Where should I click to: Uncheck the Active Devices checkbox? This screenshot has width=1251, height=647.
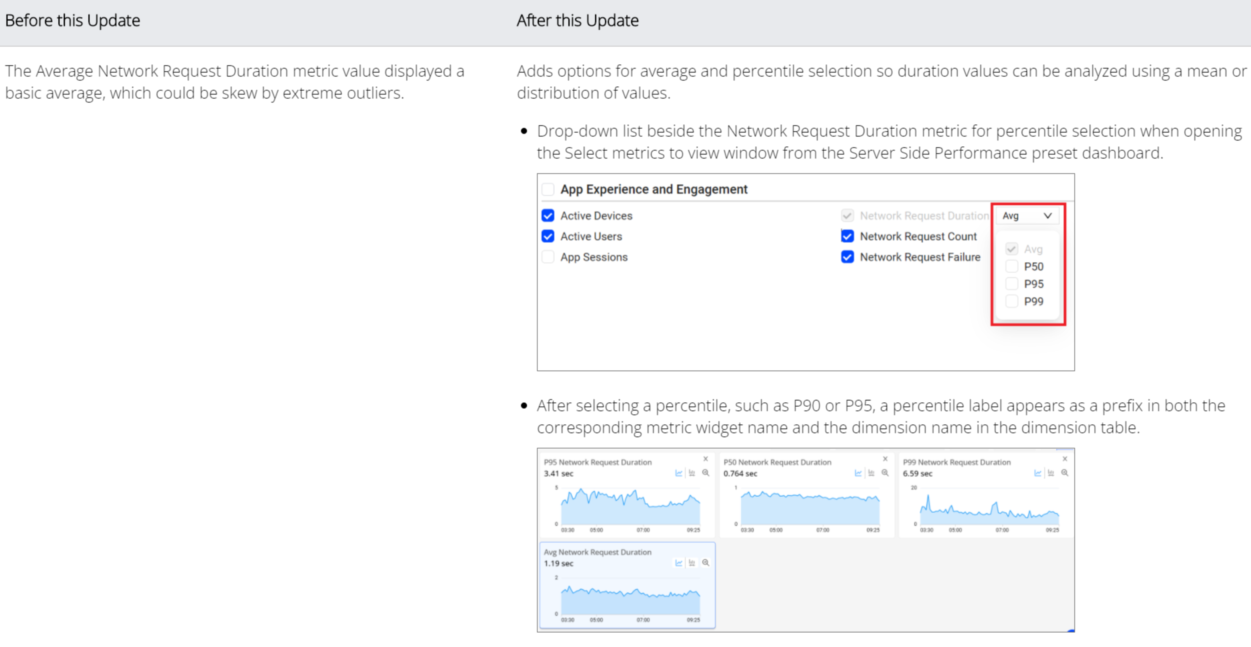coord(548,216)
